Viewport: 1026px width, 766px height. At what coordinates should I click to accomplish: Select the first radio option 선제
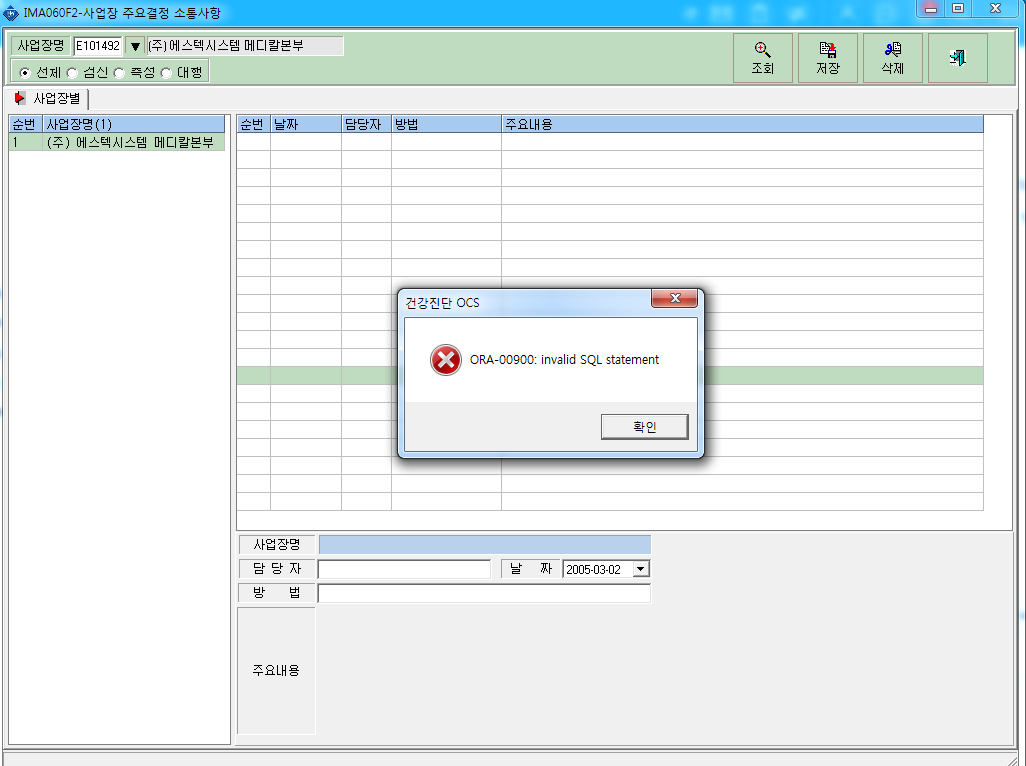tap(25, 73)
